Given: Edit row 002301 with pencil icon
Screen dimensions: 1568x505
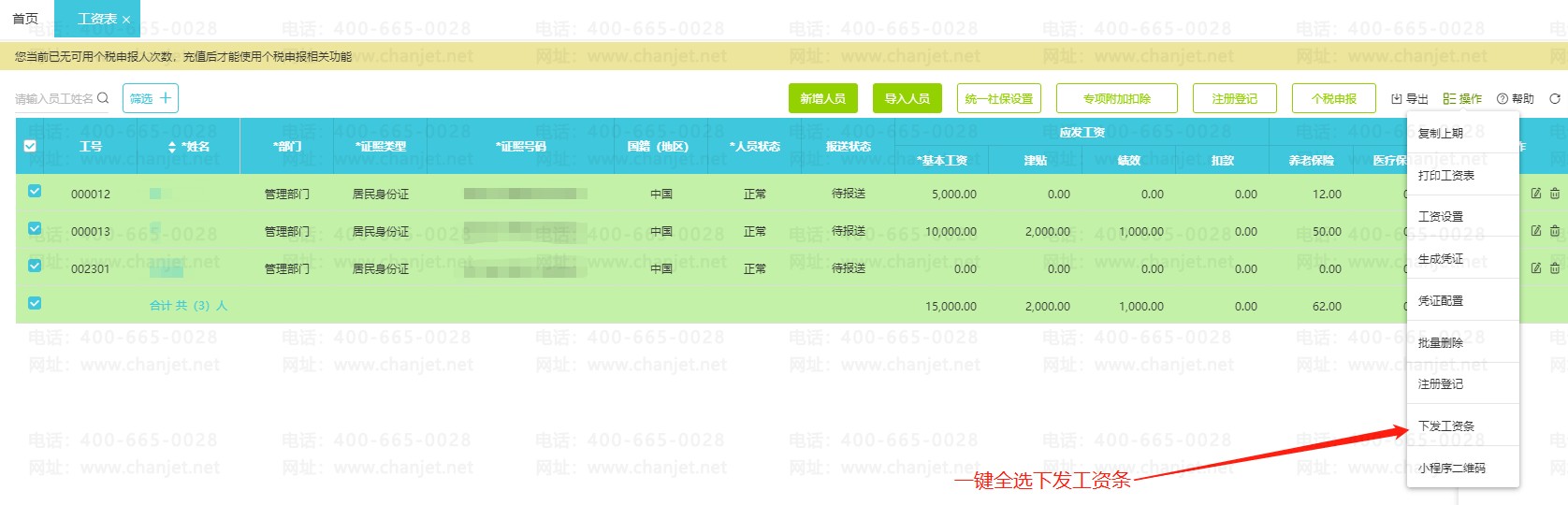Looking at the screenshot, I should pyautogui.click(x=1536, y=268).
